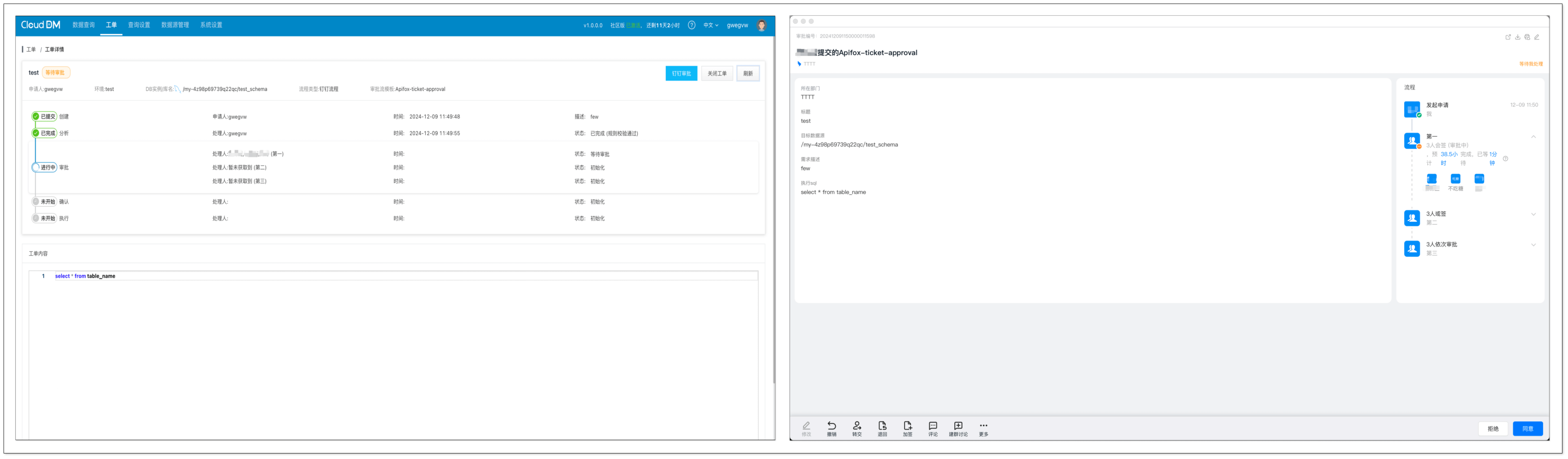Image resolution: width=1568 pixels, height=459 pixels.
Task: Open the 中文 language dropdown
Action: (x=710, y=25)
